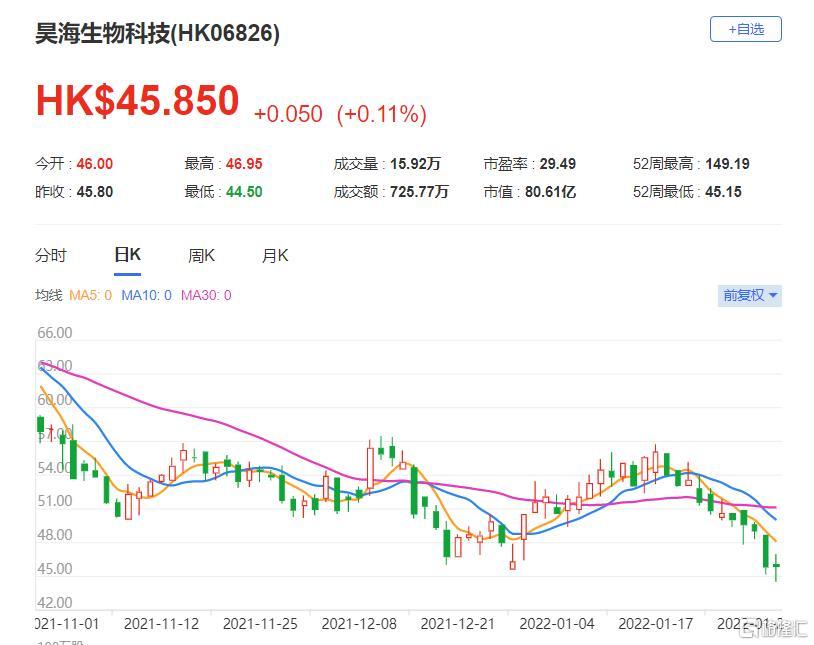Image resolution: width=814 pixels, height=645 pixels.
Task: Click the 昊海生物科技(HK06826) stock title
Action: 158,34
